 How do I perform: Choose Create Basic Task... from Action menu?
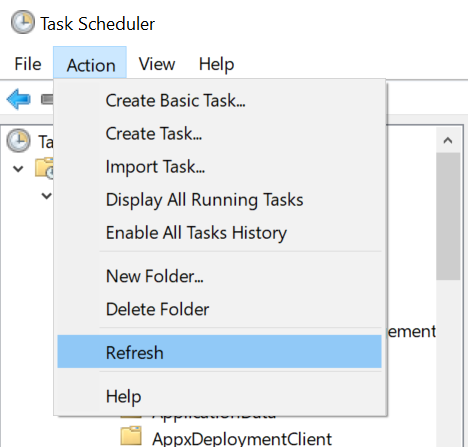219,101
